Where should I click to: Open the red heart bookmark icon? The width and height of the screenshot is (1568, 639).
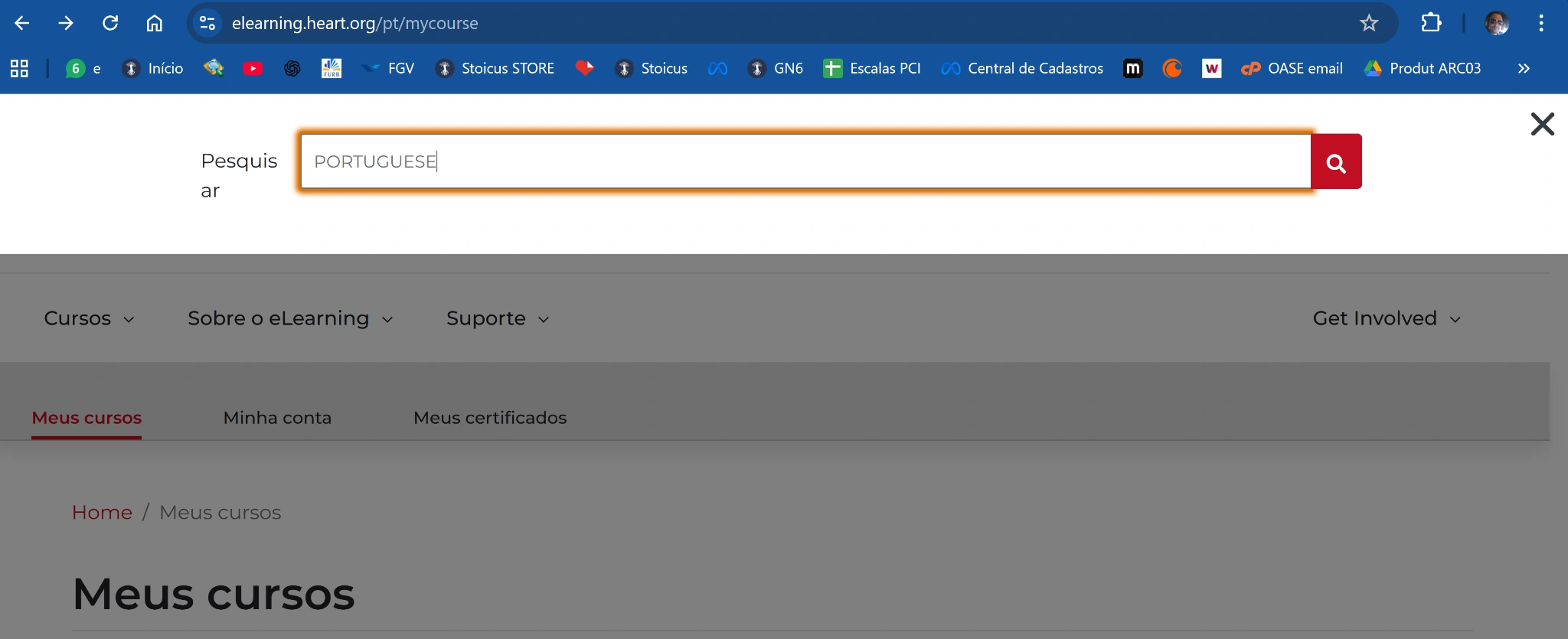(585, 68)
